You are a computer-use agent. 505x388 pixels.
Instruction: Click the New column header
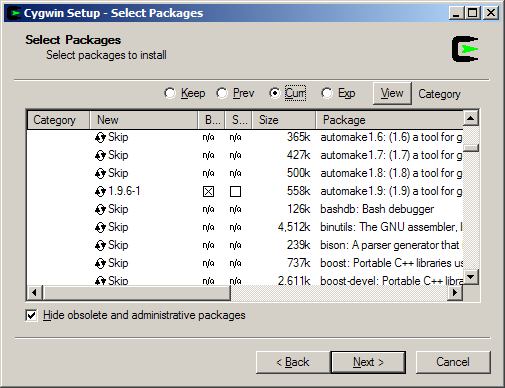point(144,120)
